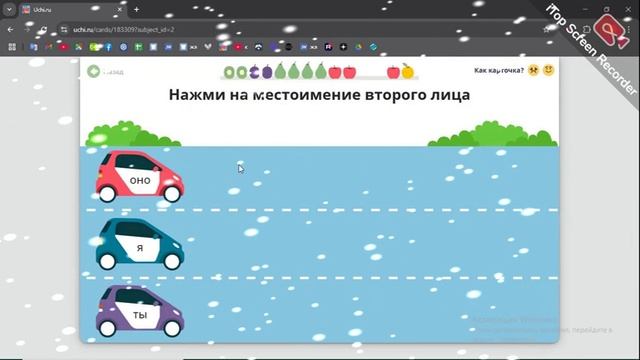
Task: Open the apps grid in bookmarks bar
Action: (x=12, y=47)
